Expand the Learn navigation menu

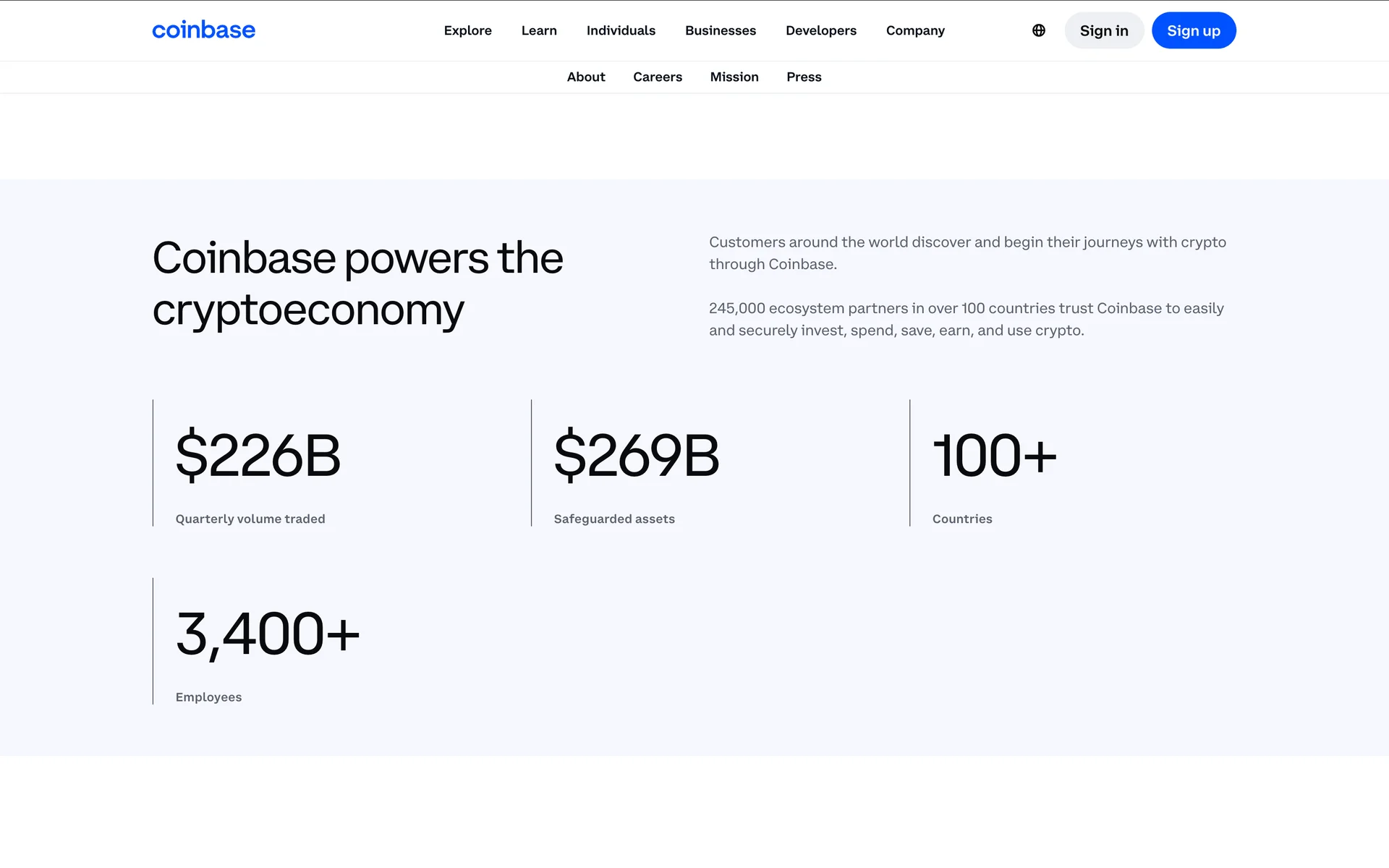point(539,30)
